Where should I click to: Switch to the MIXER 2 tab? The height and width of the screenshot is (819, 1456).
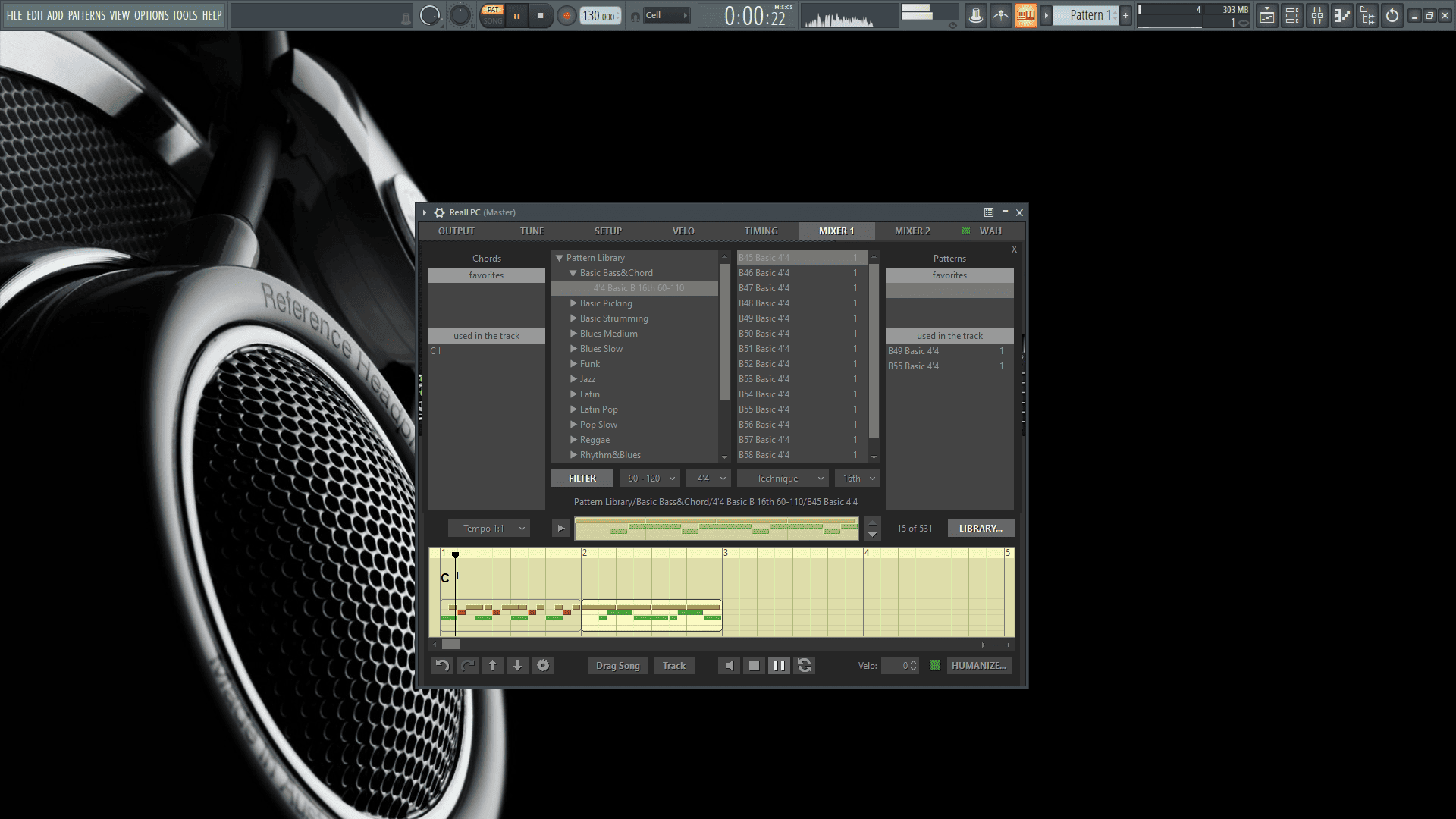point(912,231)
